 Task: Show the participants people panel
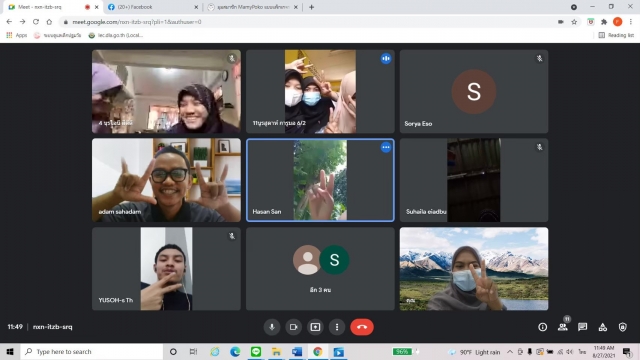coord(563,327)
